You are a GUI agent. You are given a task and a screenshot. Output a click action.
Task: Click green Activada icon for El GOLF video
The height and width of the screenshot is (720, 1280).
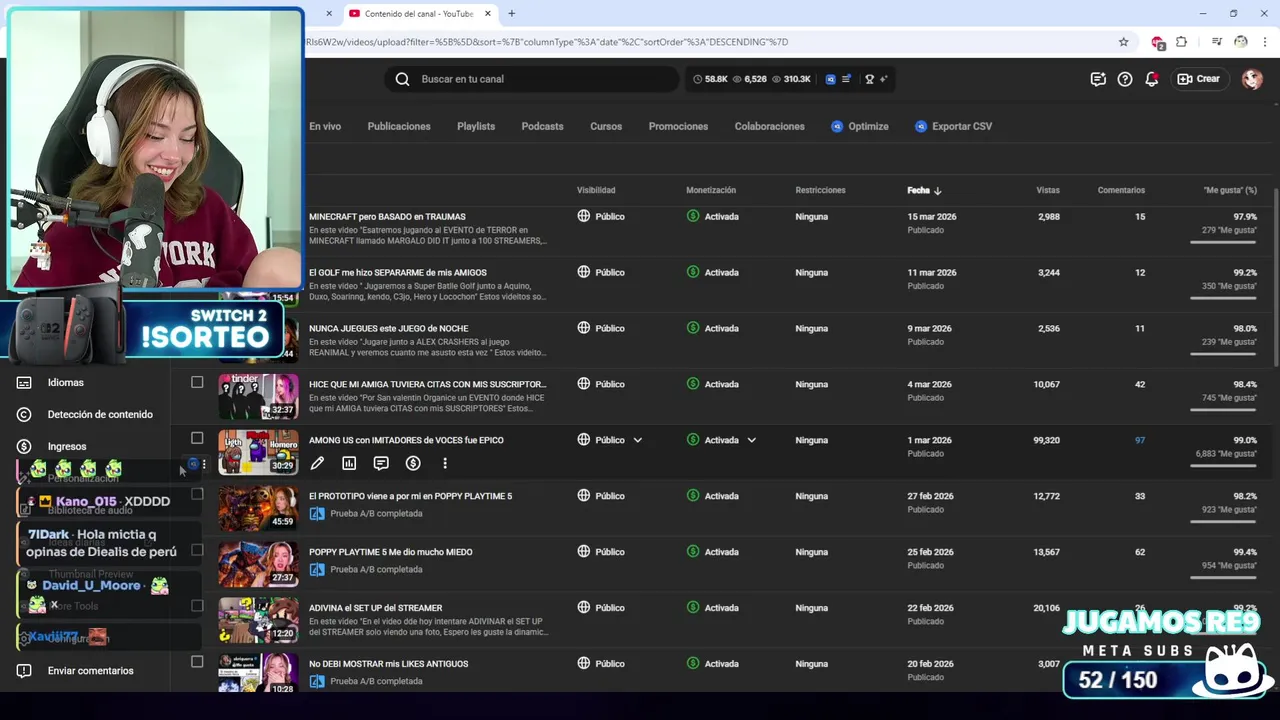point(693,272)
